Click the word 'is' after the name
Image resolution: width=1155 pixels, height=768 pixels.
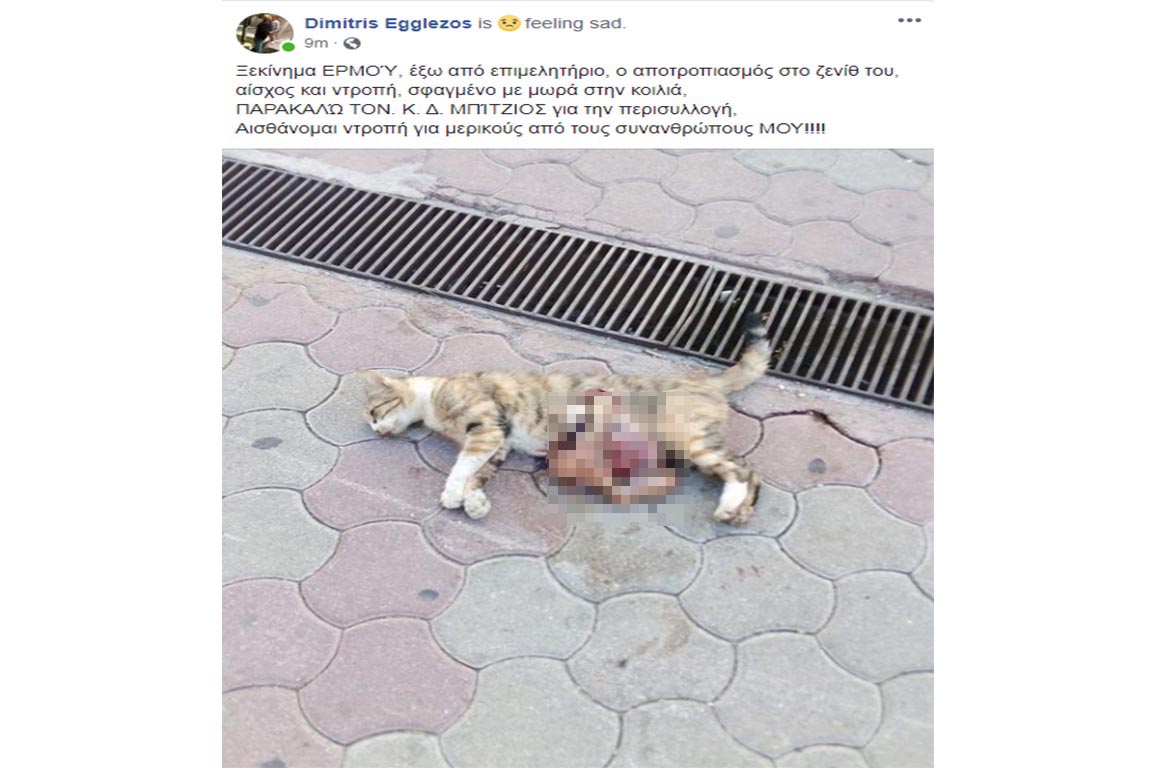[x=484, y=23]
